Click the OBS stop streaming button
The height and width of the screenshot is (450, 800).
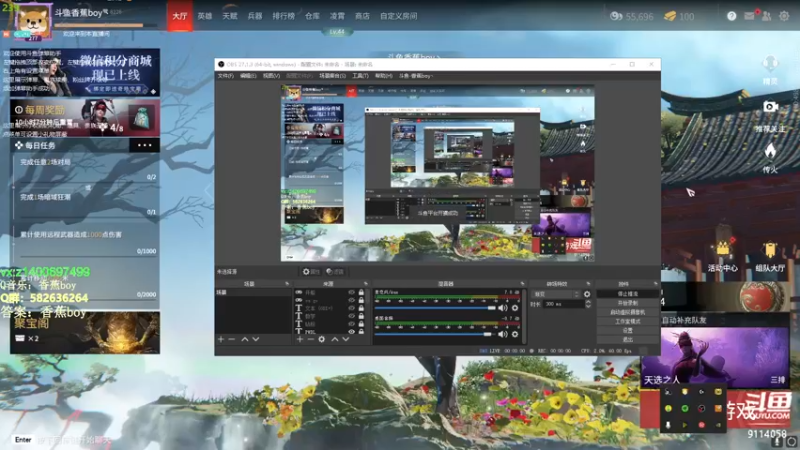tap(628, 294)
